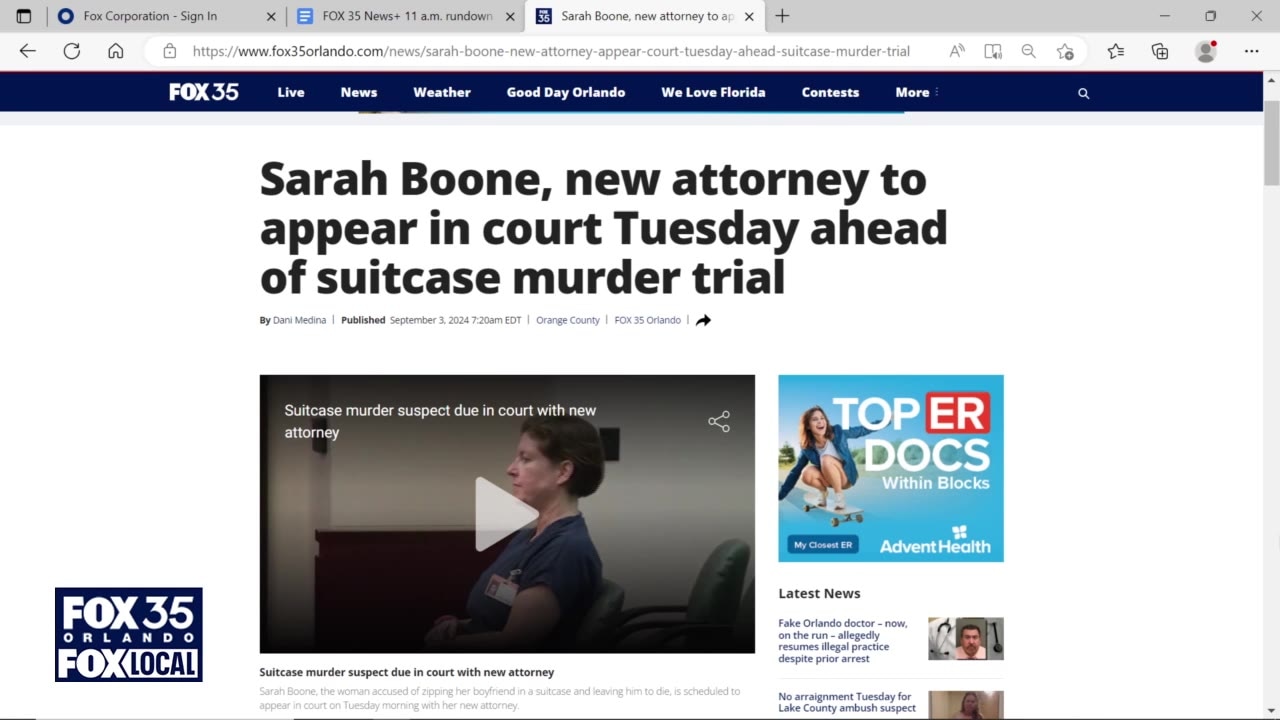
Task: Open the browser profile avatar
Action: coord(1206,51)
